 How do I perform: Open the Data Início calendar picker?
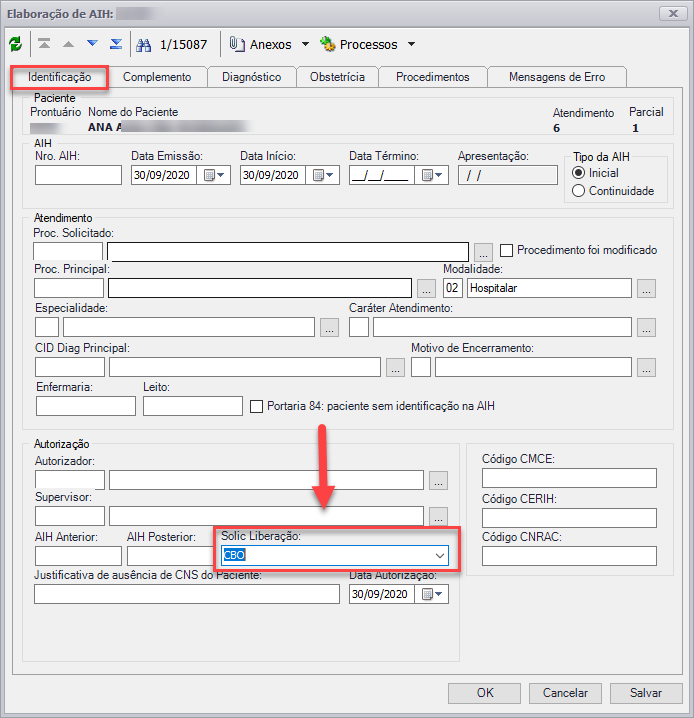[323, 175]
